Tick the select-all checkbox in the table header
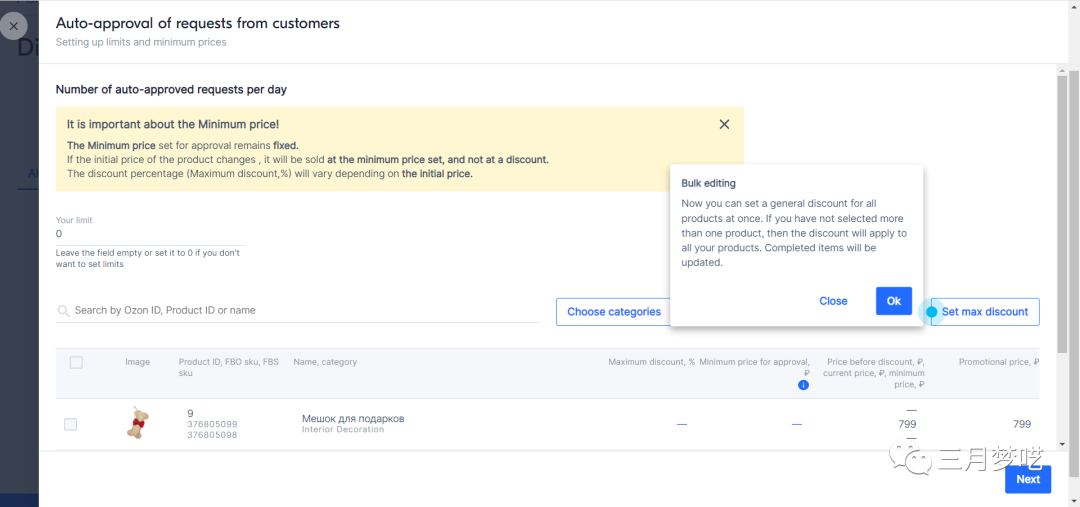The height and width of the screenshot is (507, 1080). click(x=76, y=362)
